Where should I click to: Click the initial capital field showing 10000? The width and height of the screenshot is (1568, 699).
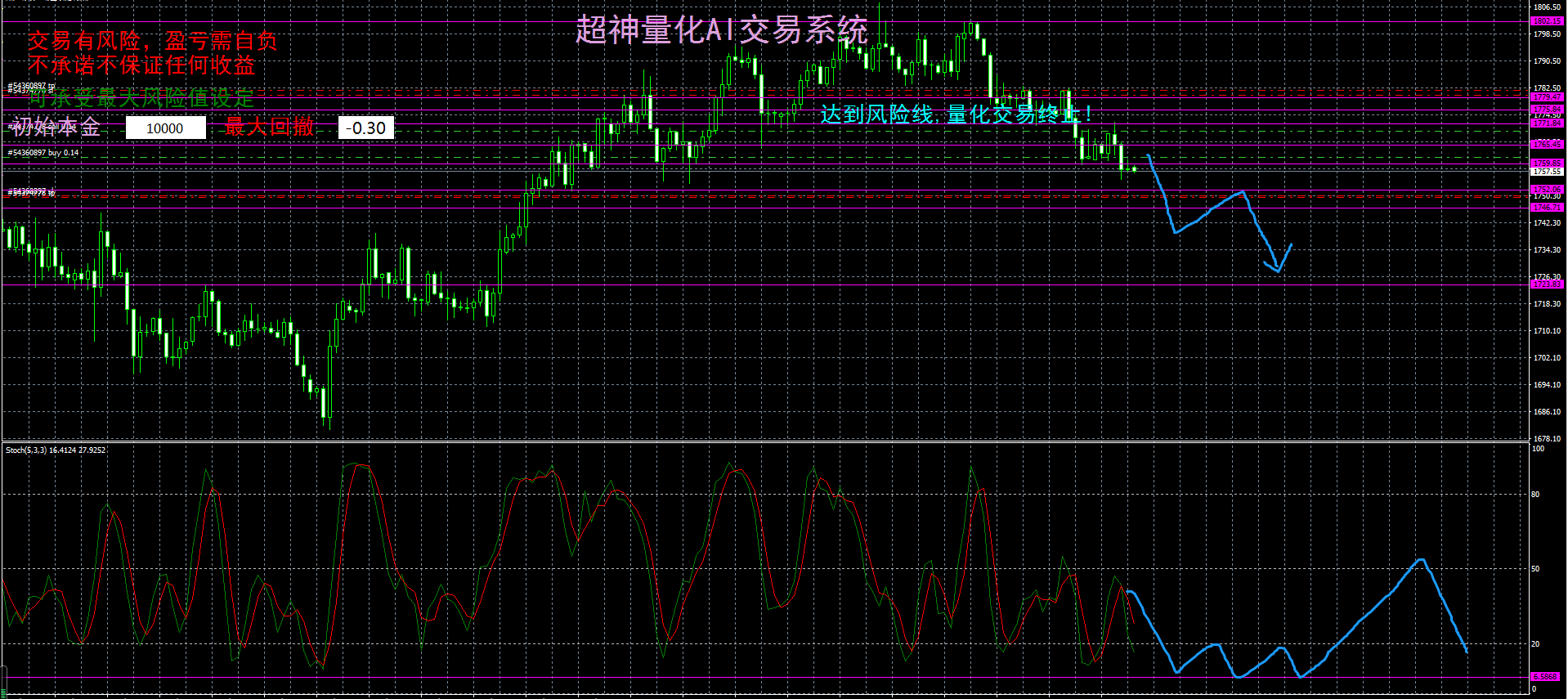click(165, 128)
